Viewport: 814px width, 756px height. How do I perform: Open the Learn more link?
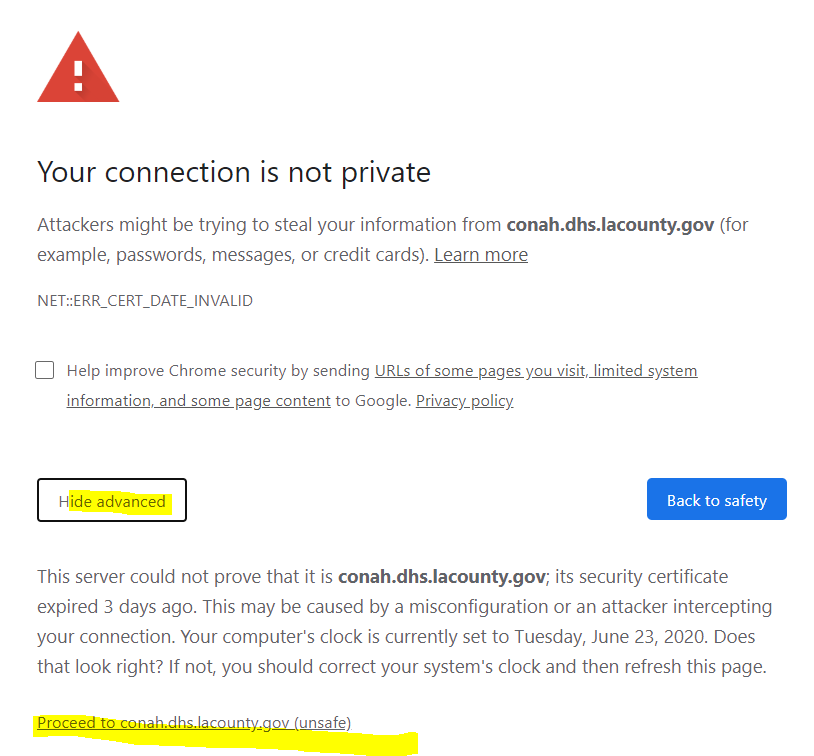point(481,255)
